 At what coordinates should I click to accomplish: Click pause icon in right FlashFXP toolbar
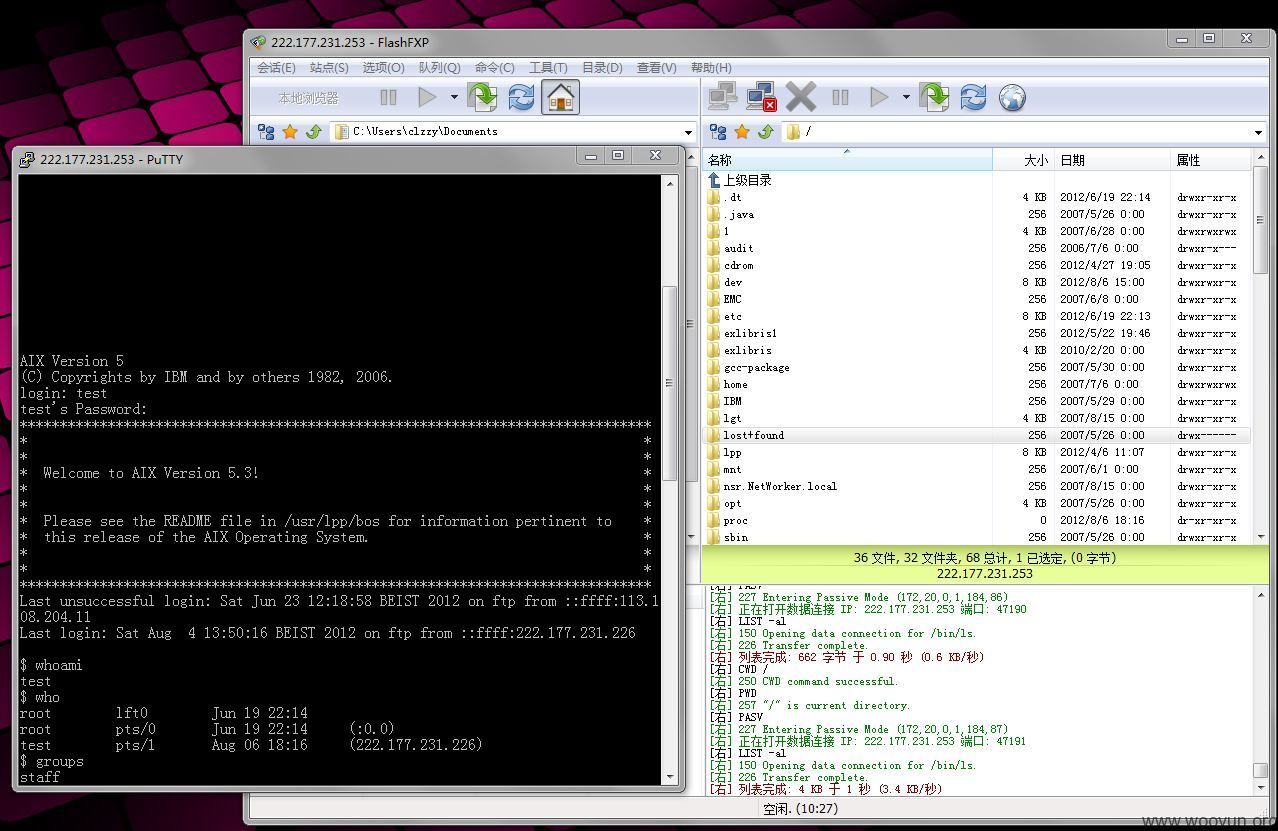841,97
